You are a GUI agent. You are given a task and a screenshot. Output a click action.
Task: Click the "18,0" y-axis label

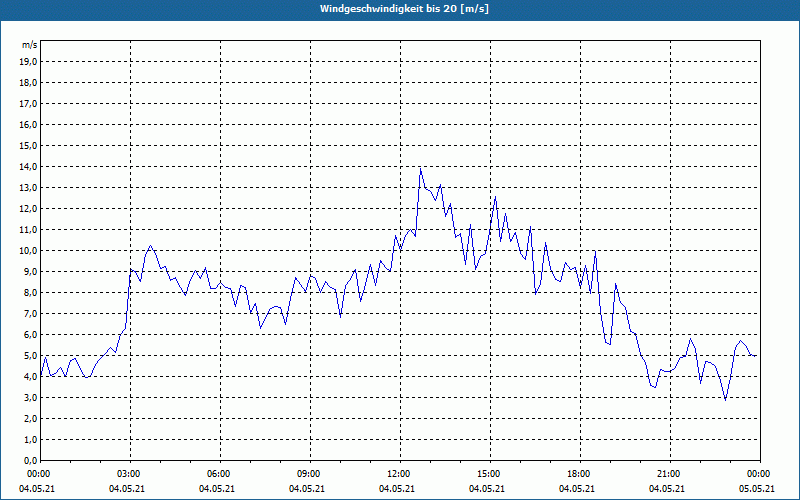29,83
